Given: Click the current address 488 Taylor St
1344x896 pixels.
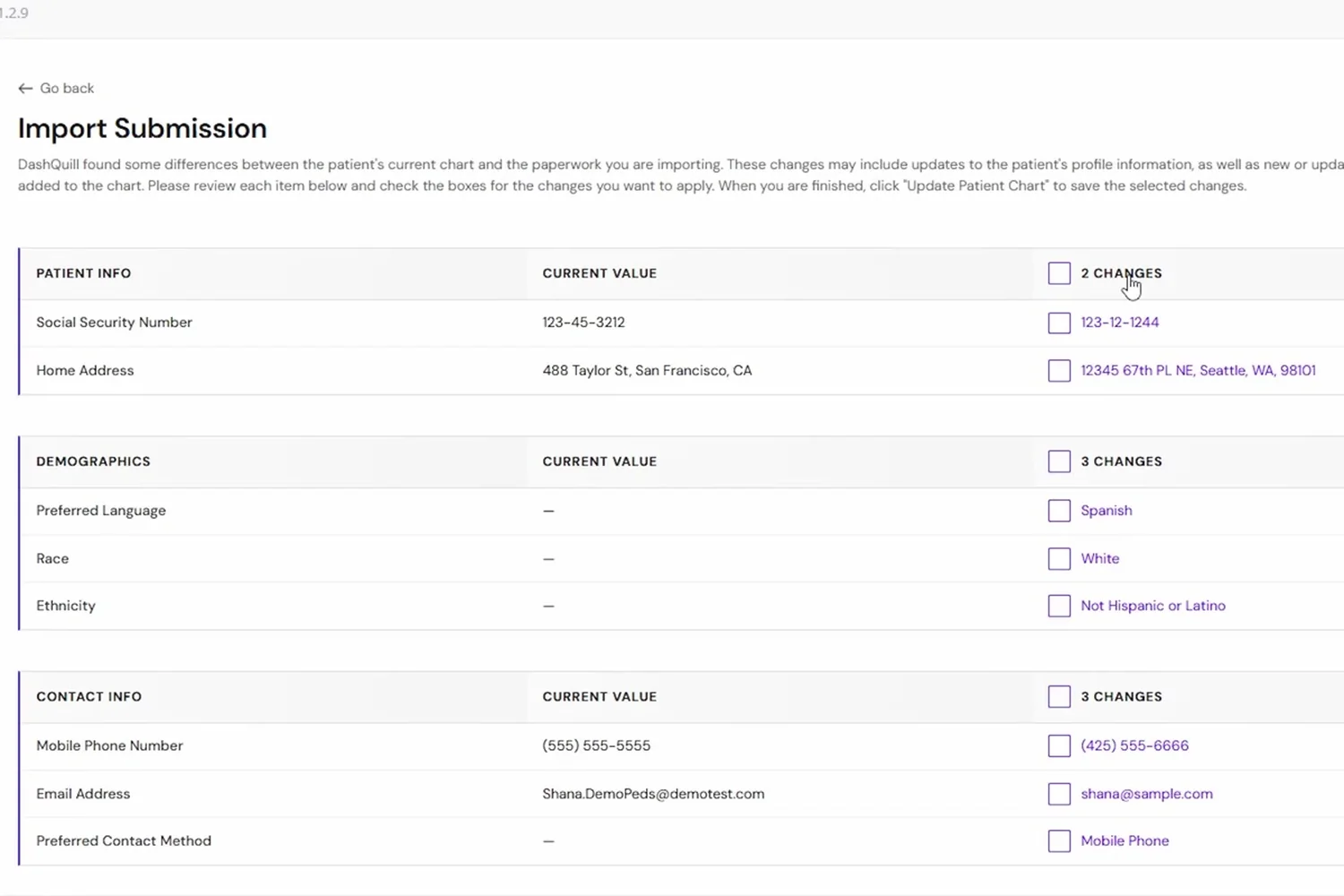Looking at the screenshot, I should (x=647, y=371).
